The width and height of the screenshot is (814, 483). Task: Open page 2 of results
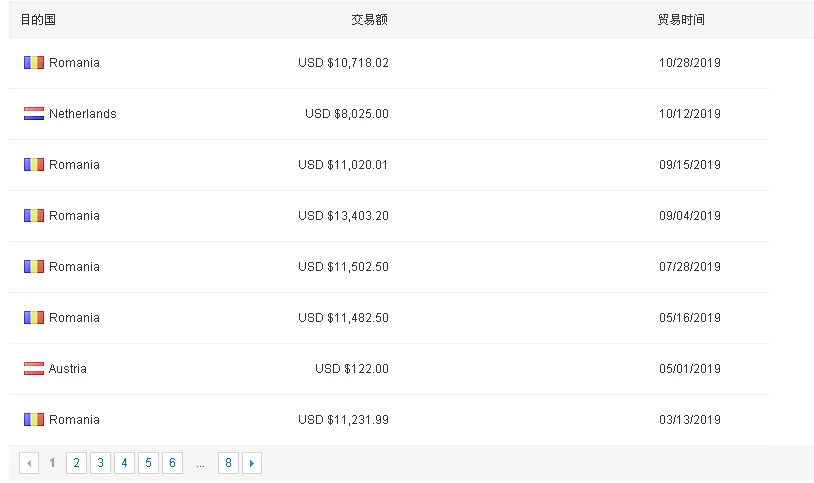(x=76, y=463)
